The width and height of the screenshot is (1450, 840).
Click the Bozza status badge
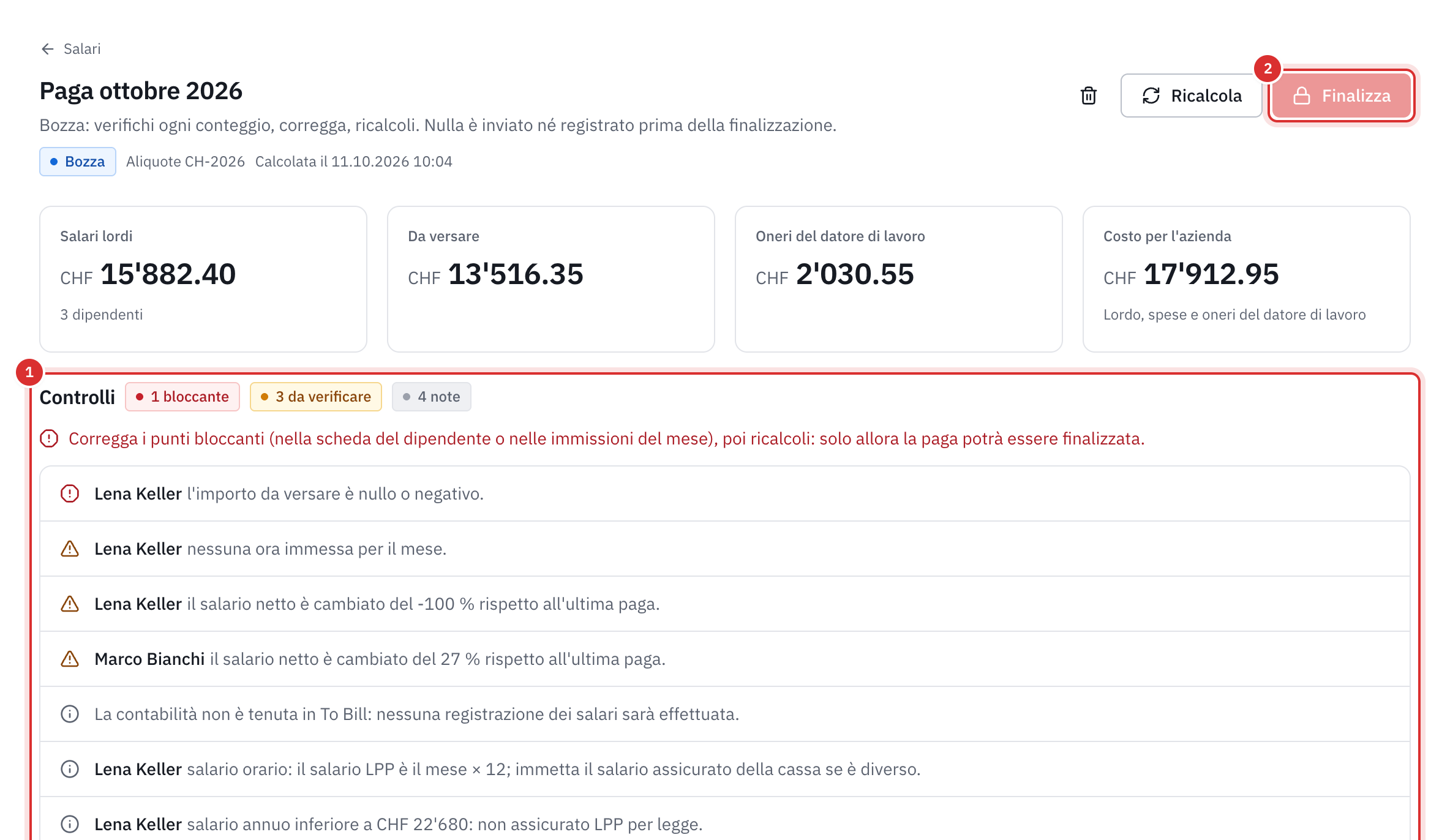(x=78, y=162)
